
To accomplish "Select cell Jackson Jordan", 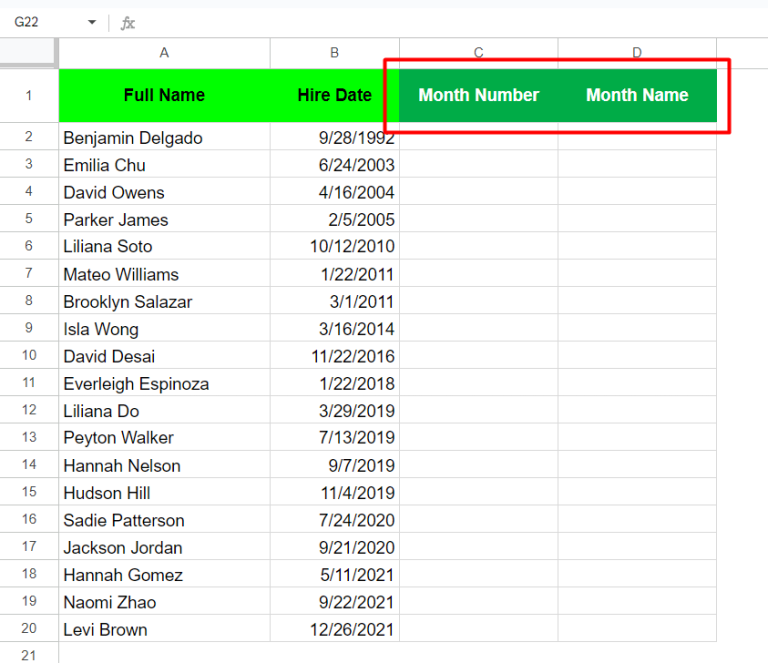I will pyautogui.click(x=164, y=546).
